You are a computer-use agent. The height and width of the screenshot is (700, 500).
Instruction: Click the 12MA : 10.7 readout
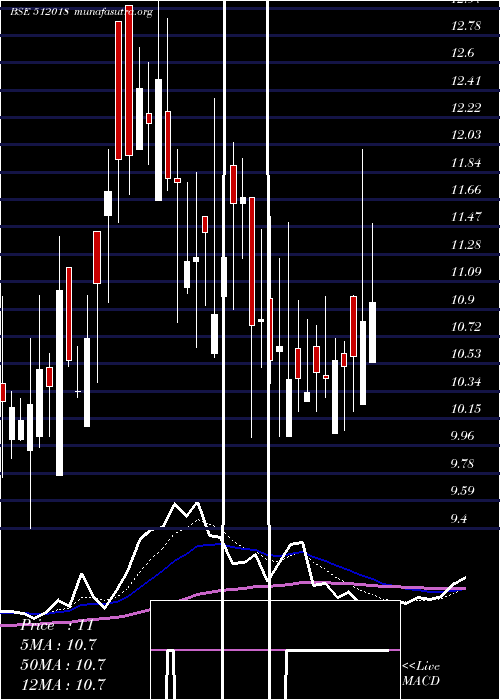click(63, 684)
